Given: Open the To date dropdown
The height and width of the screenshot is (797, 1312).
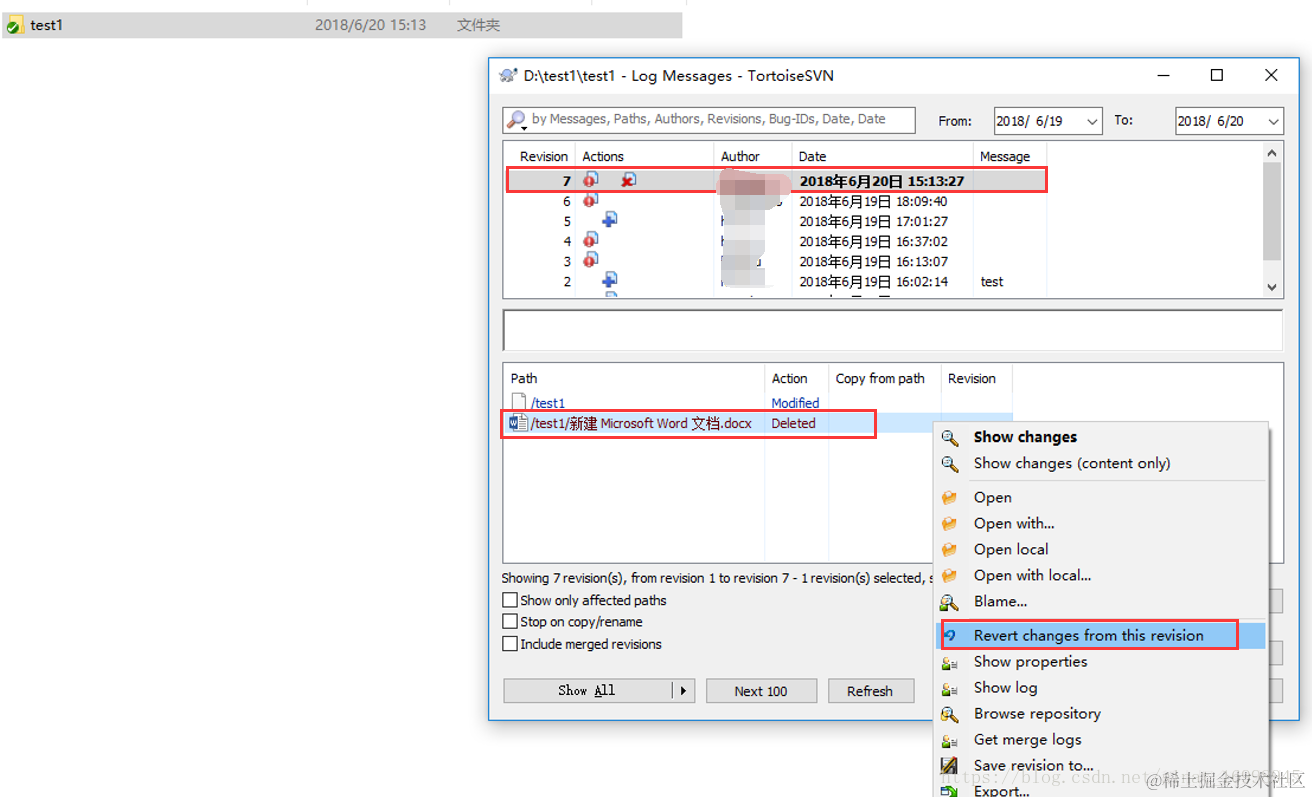Looking at the screenshot, I should 1274,120.
